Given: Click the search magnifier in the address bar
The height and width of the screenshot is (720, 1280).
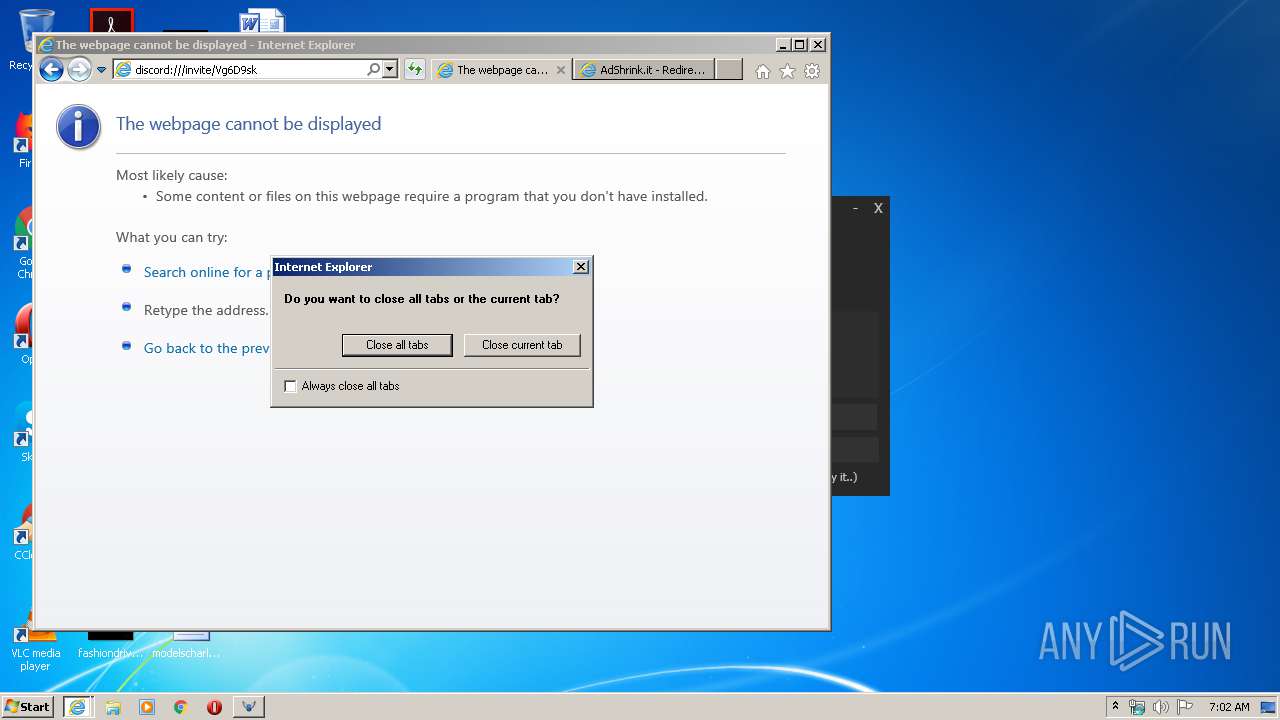Looking at the screenshot, I should 374,70.
